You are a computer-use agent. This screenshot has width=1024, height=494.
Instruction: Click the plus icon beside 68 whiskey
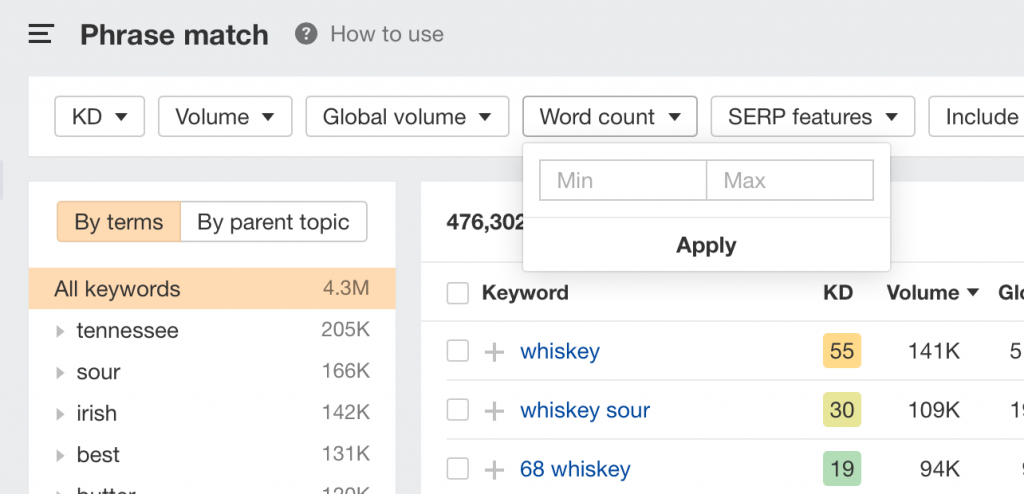click(494, 469)
